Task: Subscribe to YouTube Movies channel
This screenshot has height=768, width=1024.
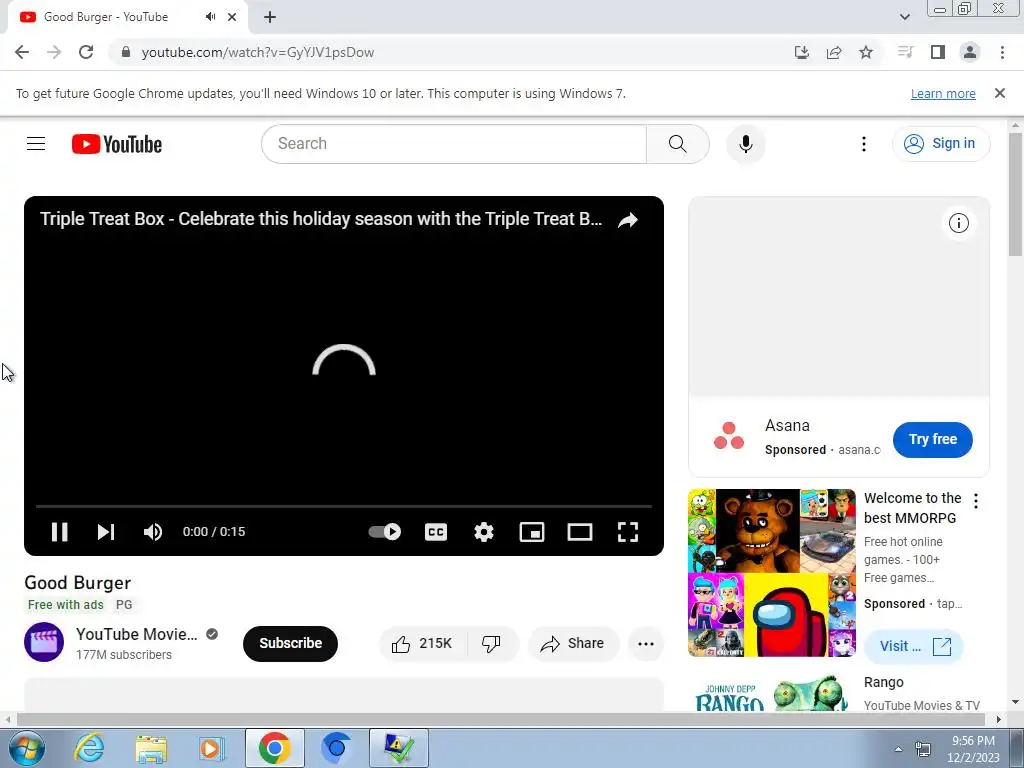Action: click(x=290, y=643)
